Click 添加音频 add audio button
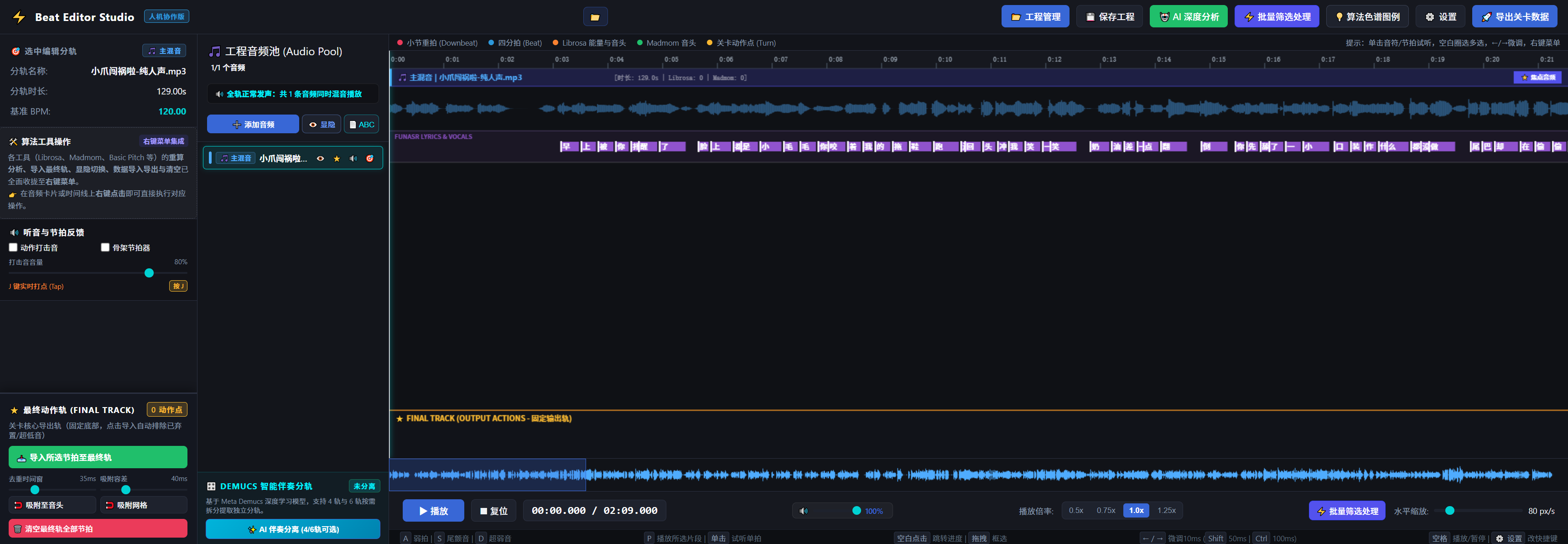This screenshot has height=544, width=1568. tap(253, 124)
